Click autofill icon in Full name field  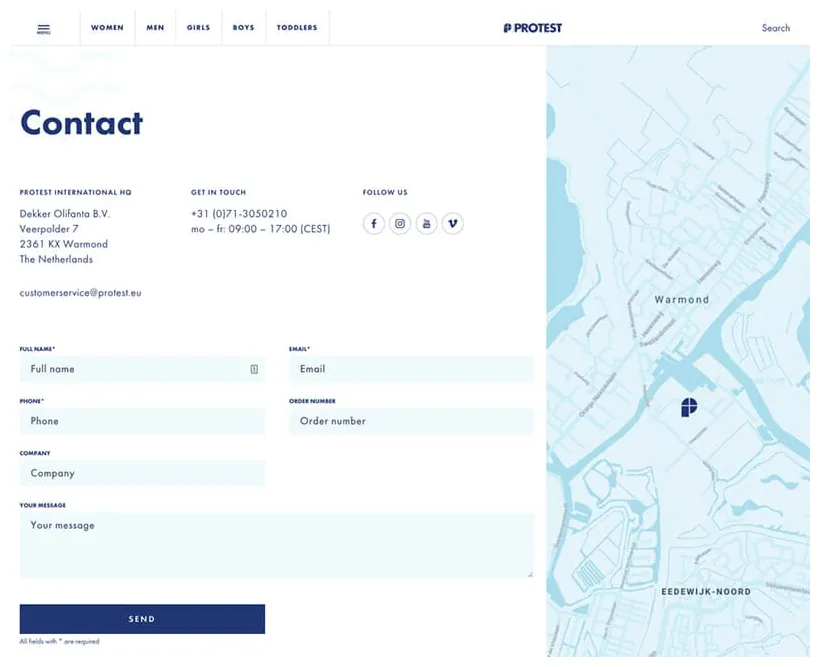point(254,369)
